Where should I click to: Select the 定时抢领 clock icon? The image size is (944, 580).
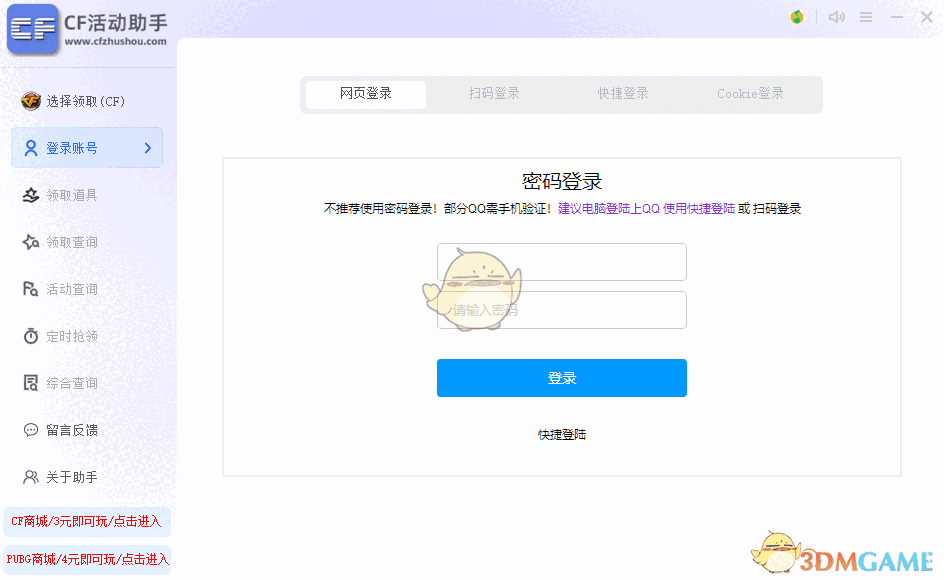(31, 335)
